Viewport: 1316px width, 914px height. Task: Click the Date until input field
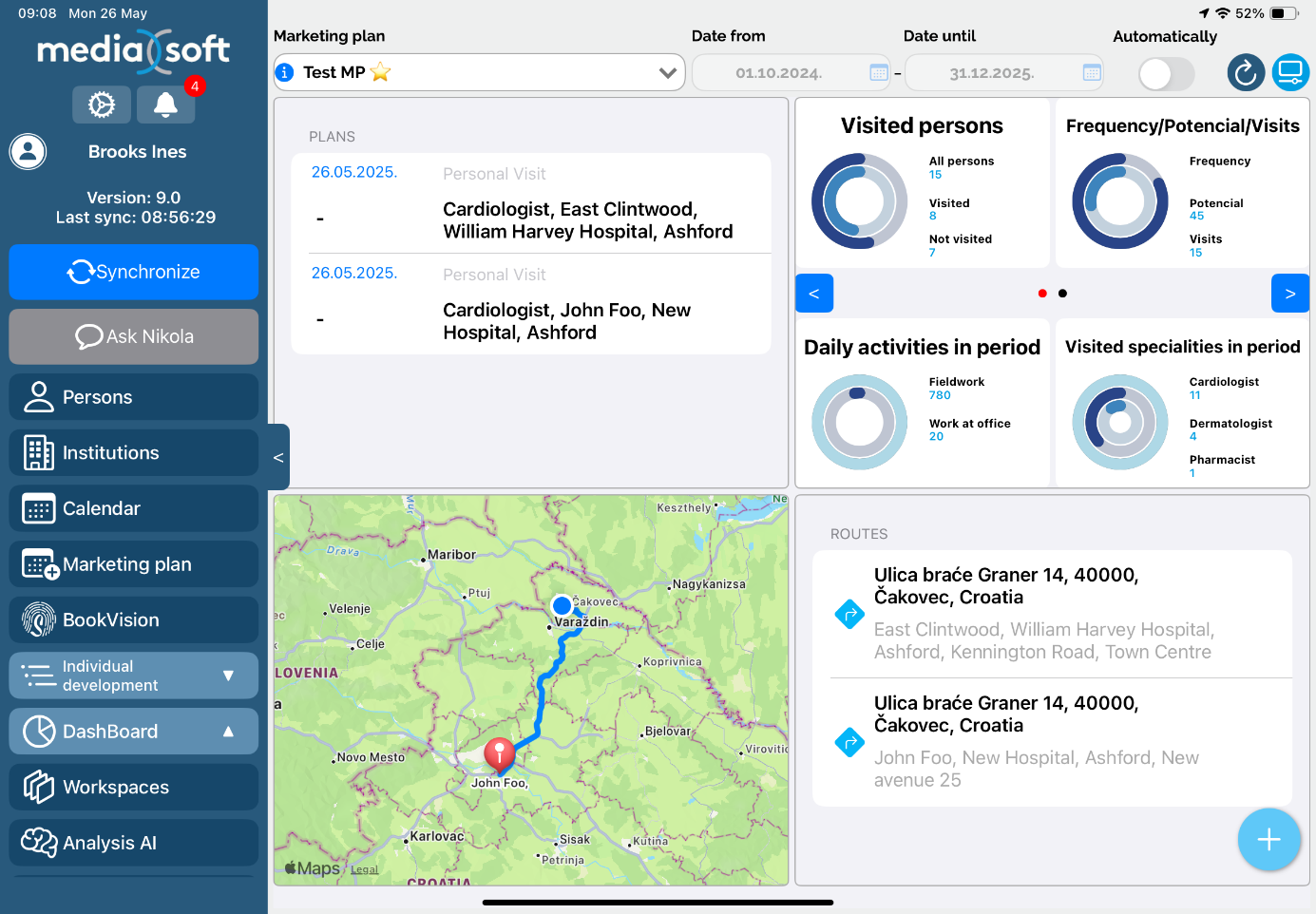(991, 73)
